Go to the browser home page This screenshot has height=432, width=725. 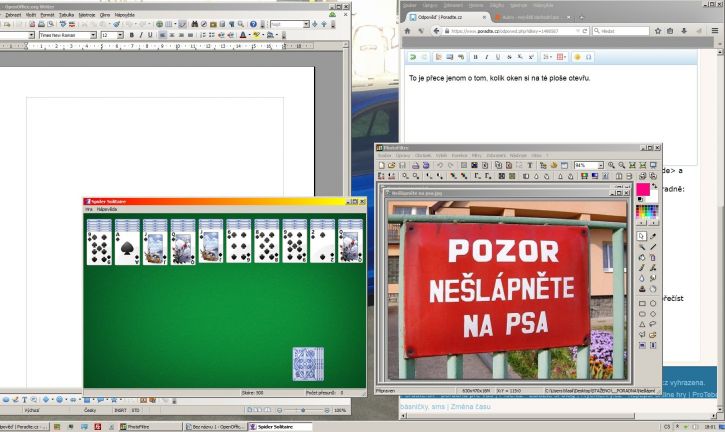[407, 31]
